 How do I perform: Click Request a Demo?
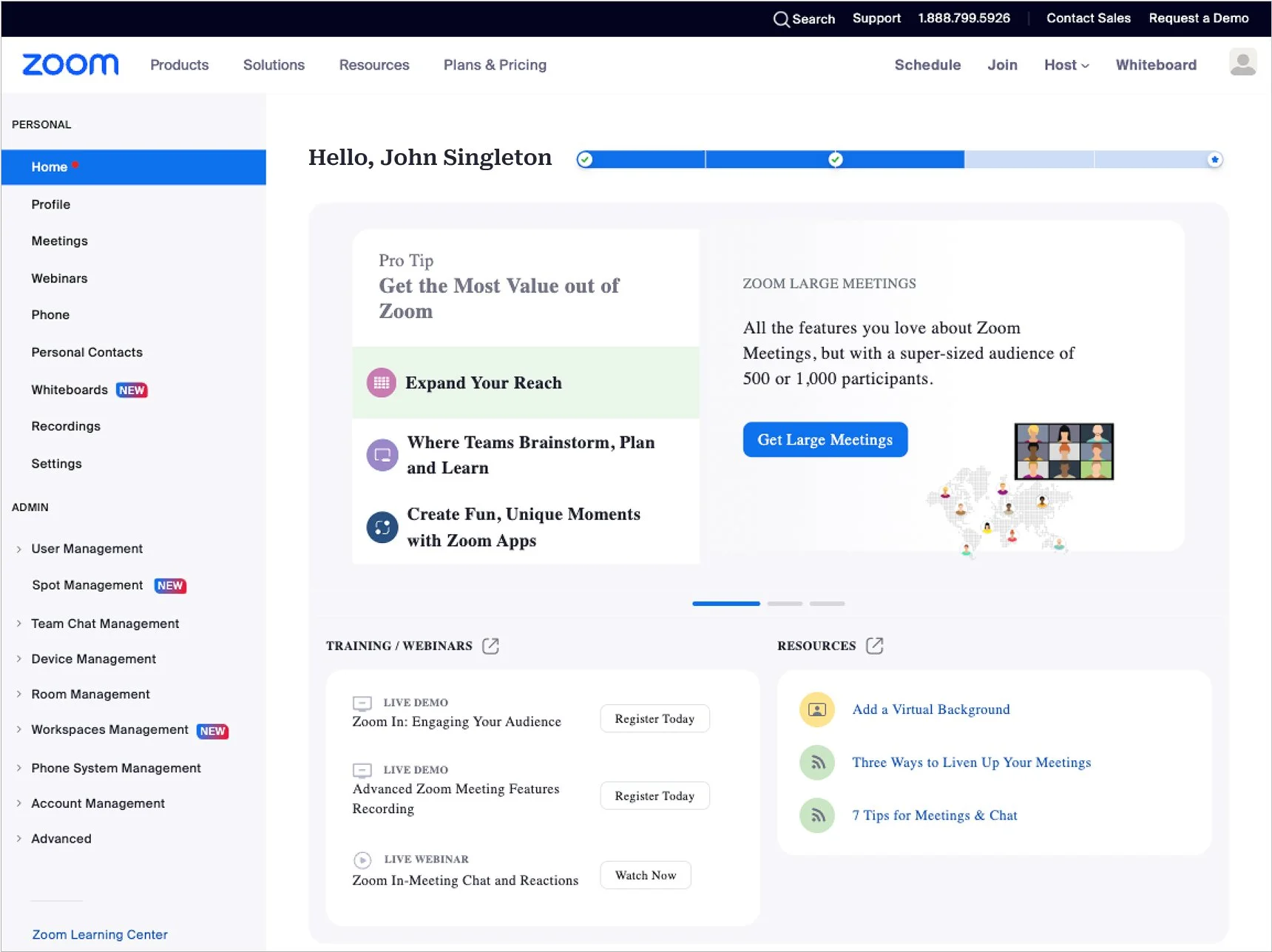[1198, 18]
